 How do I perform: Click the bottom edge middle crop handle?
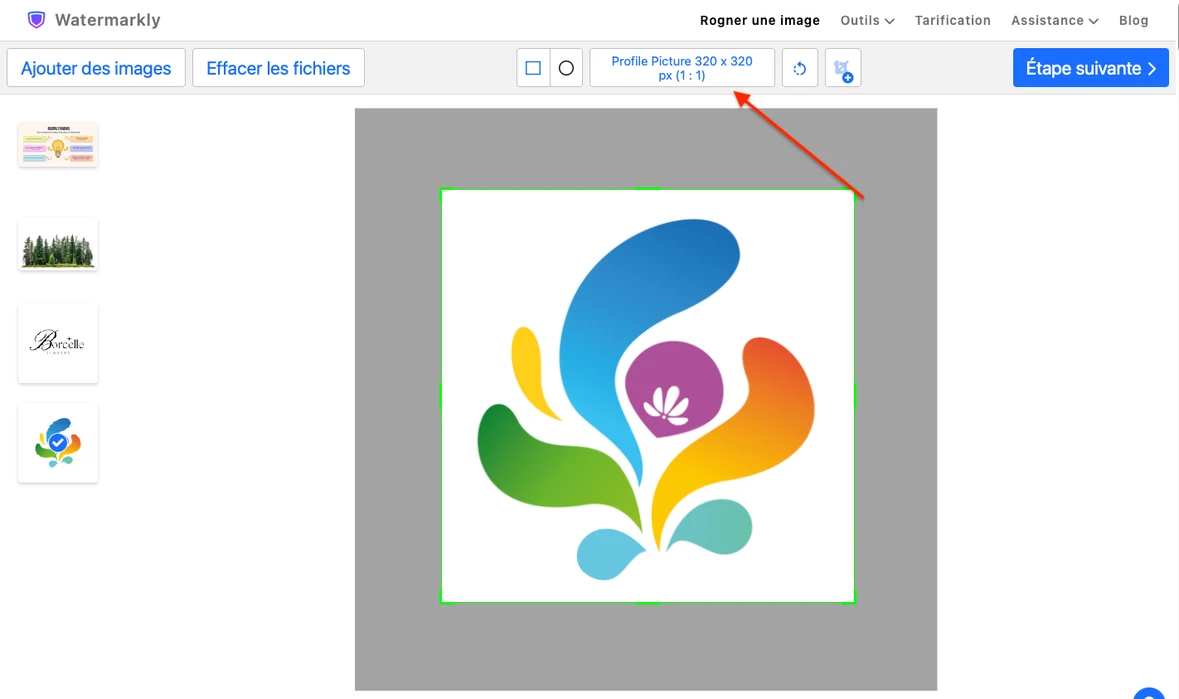(x=647, y=603)
